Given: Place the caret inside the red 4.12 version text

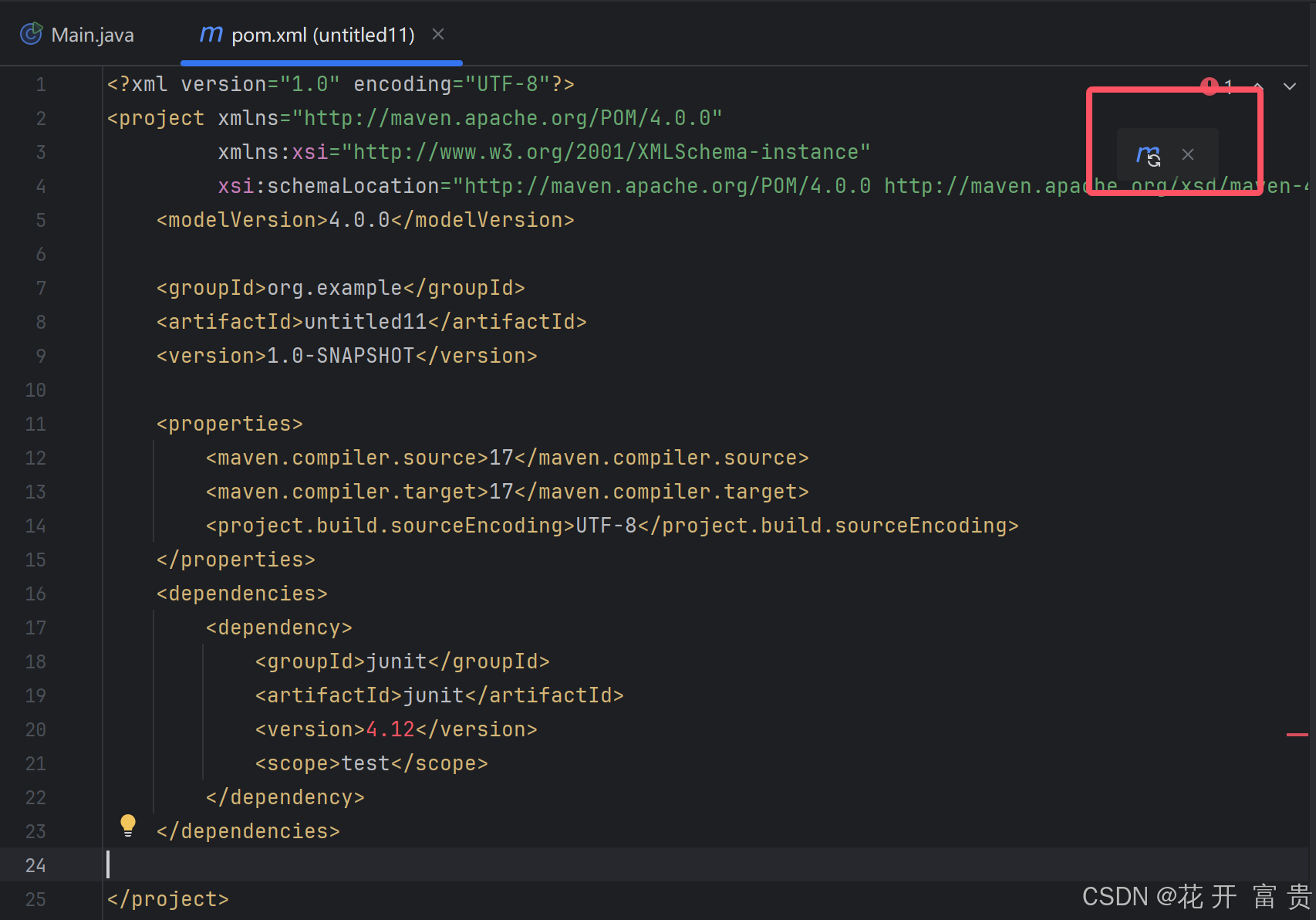Looking at the screenshot, I should [x=390, y=729].
